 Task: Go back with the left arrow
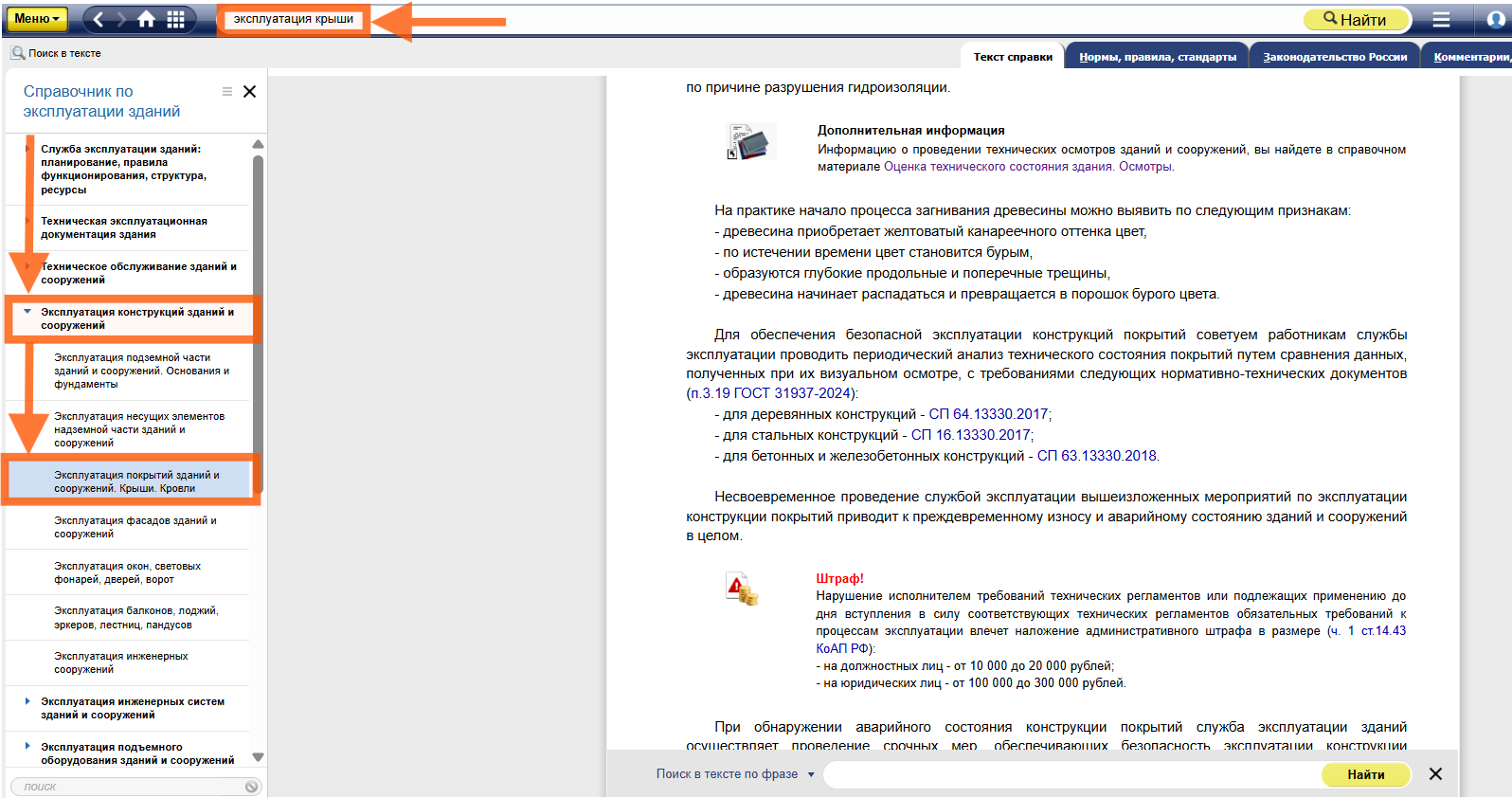pos(99,19)
